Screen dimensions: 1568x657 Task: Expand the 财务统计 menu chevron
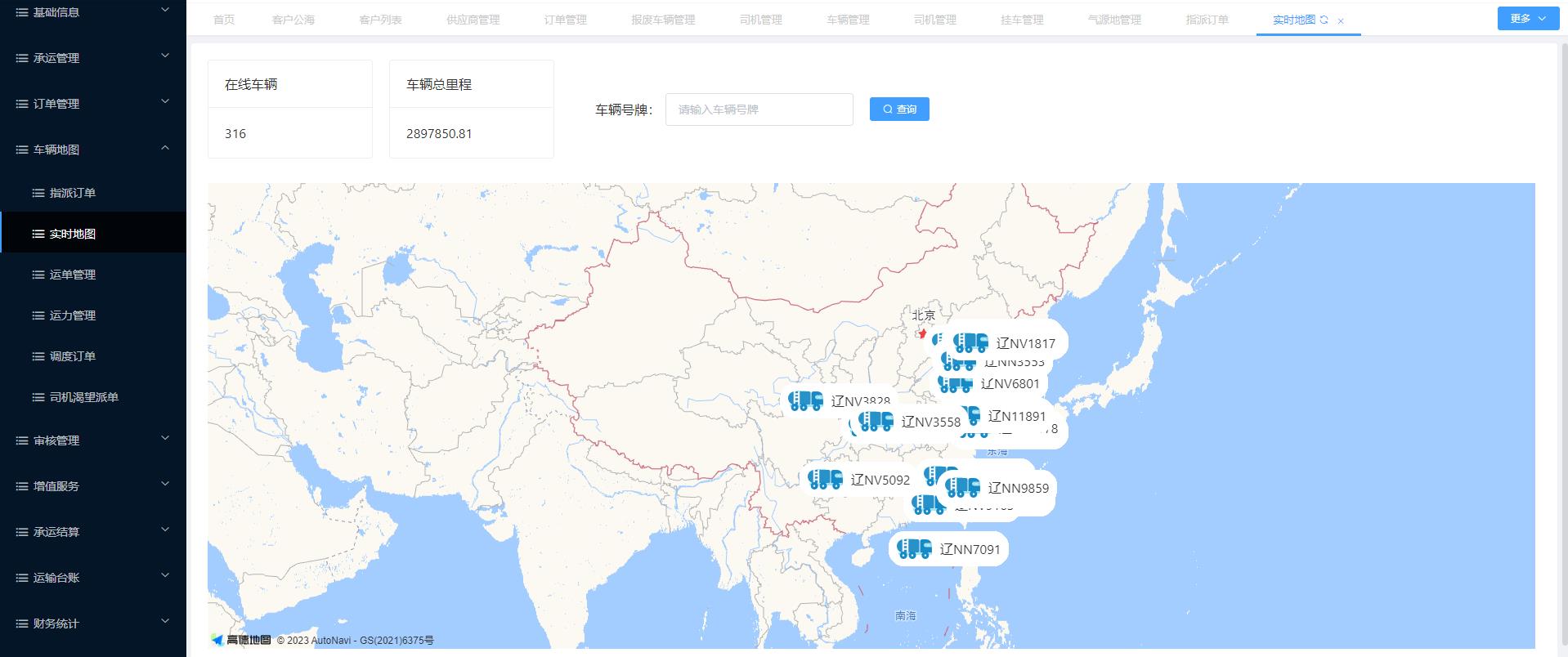point(164,621)
